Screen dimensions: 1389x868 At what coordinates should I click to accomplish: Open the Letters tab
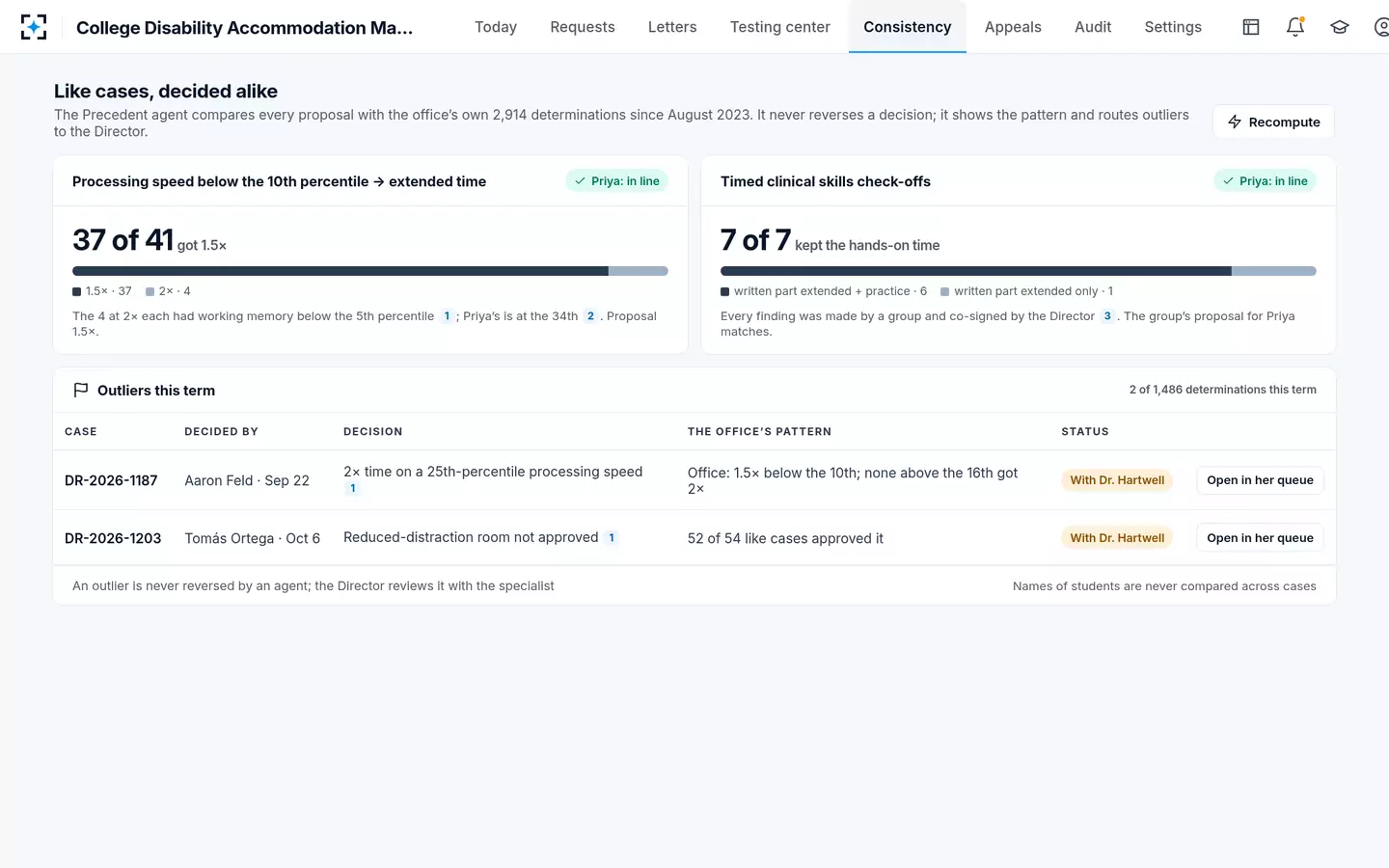672,27
